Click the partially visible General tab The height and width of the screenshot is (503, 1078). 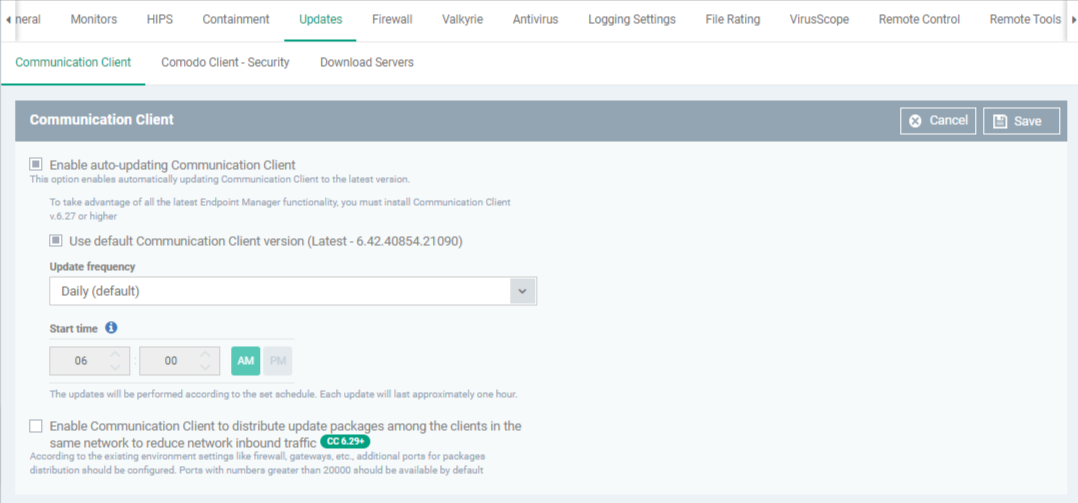pos(28,20)
